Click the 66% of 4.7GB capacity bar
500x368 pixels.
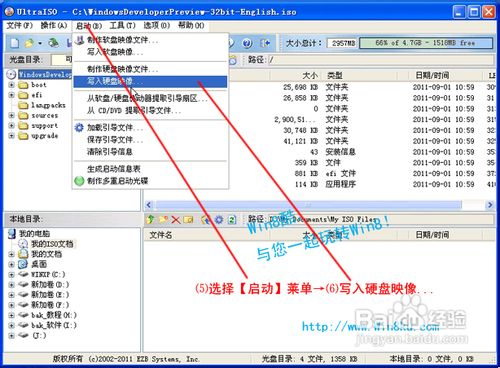click(x=426, y=43)
